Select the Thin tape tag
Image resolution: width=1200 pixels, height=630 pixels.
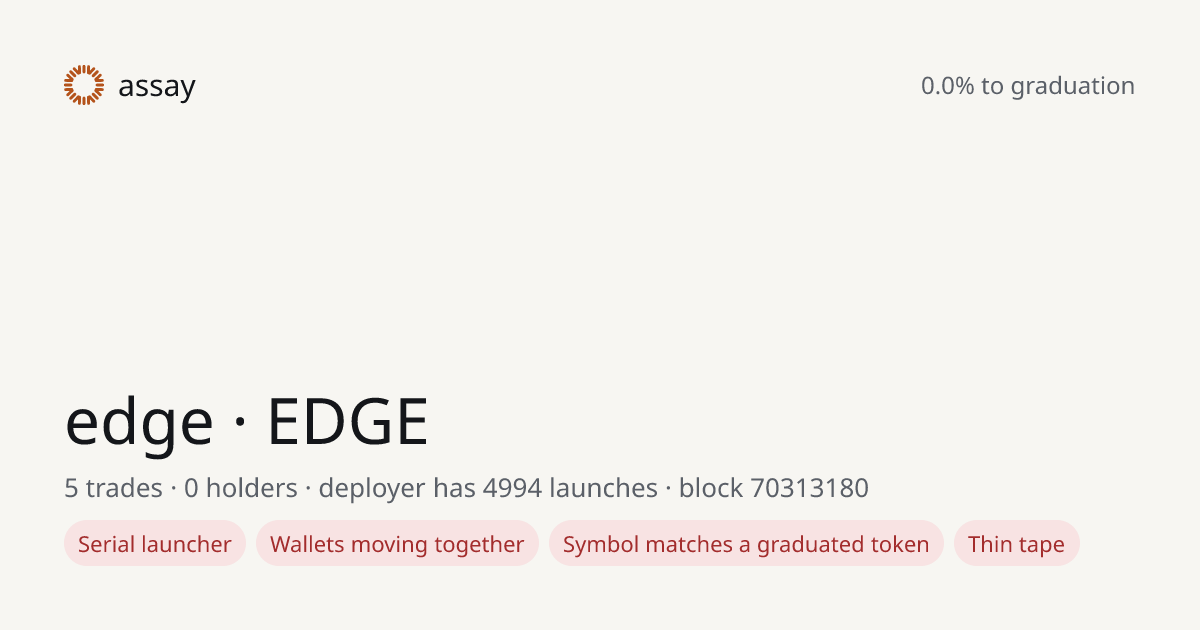tap(1016, 544)
